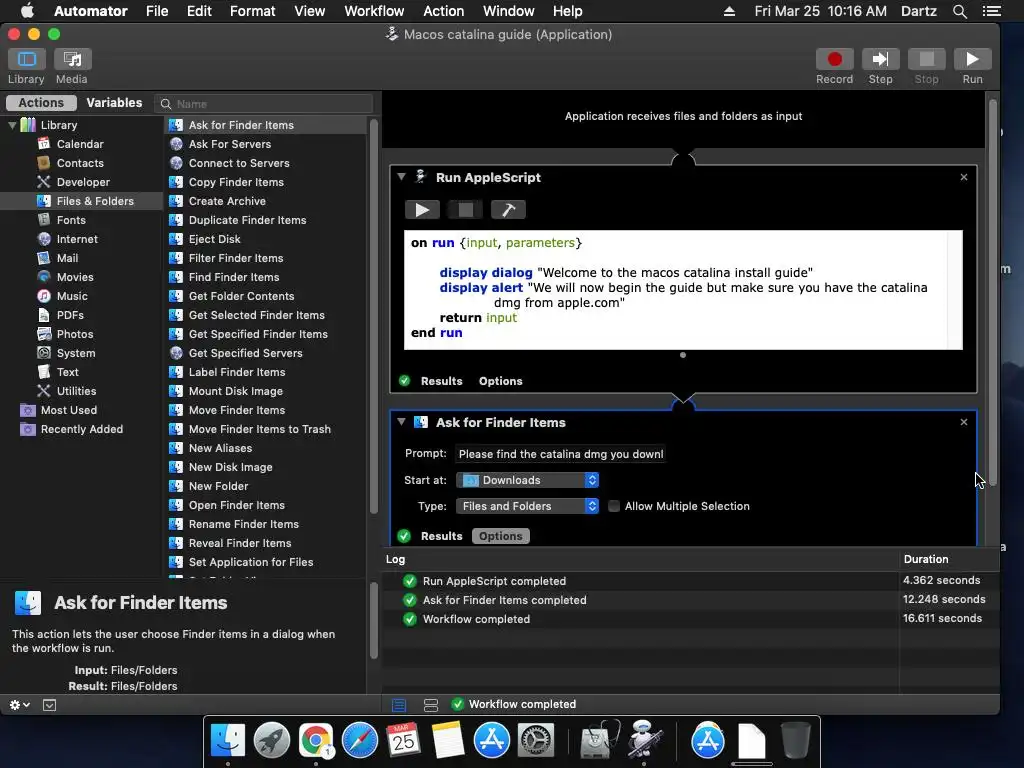Open Finder from the Dock
This screenshot has height=768, width=1024.
(227, 741)
